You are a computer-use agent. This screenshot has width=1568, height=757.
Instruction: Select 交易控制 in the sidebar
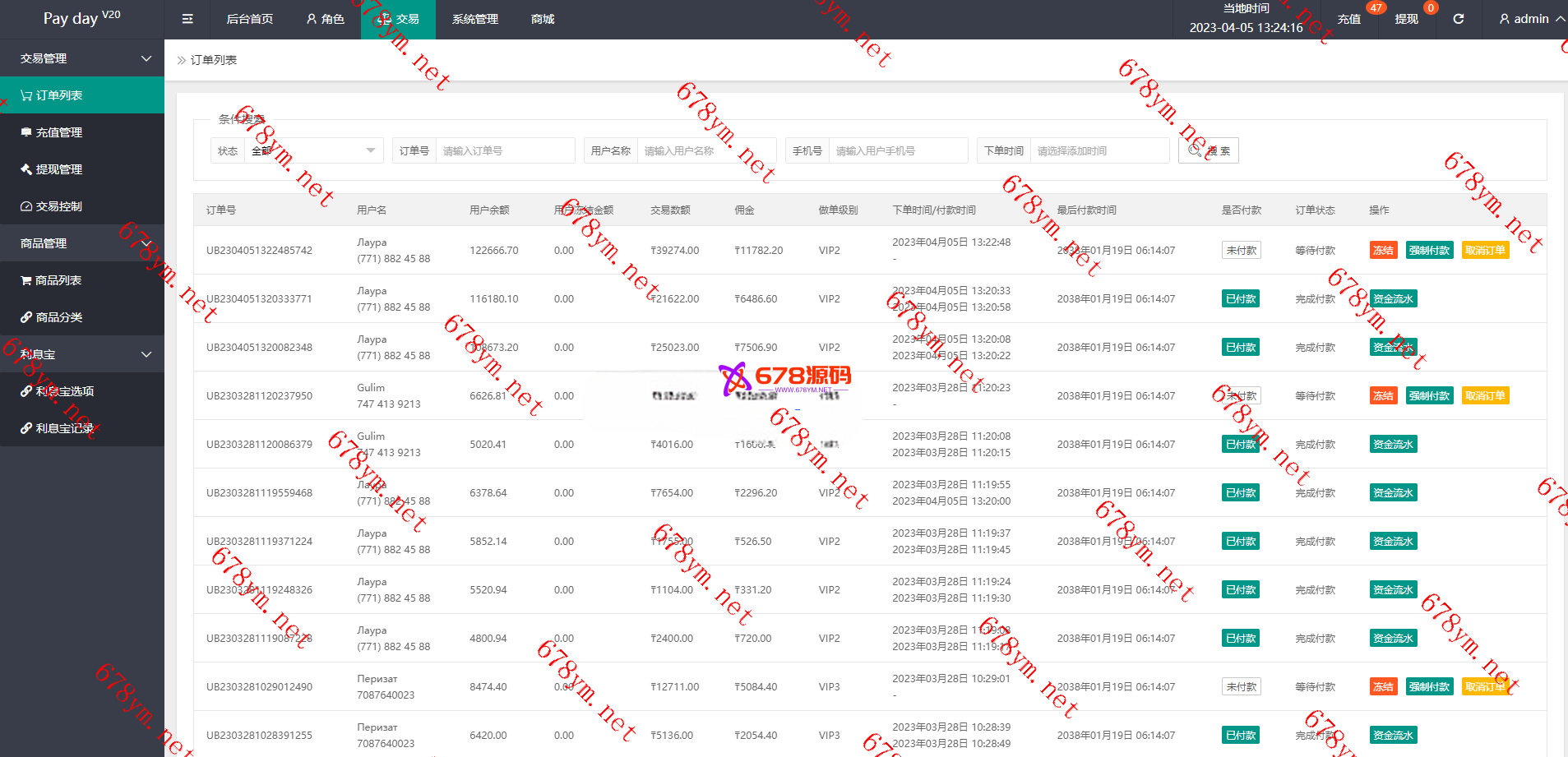pos(82,206)
